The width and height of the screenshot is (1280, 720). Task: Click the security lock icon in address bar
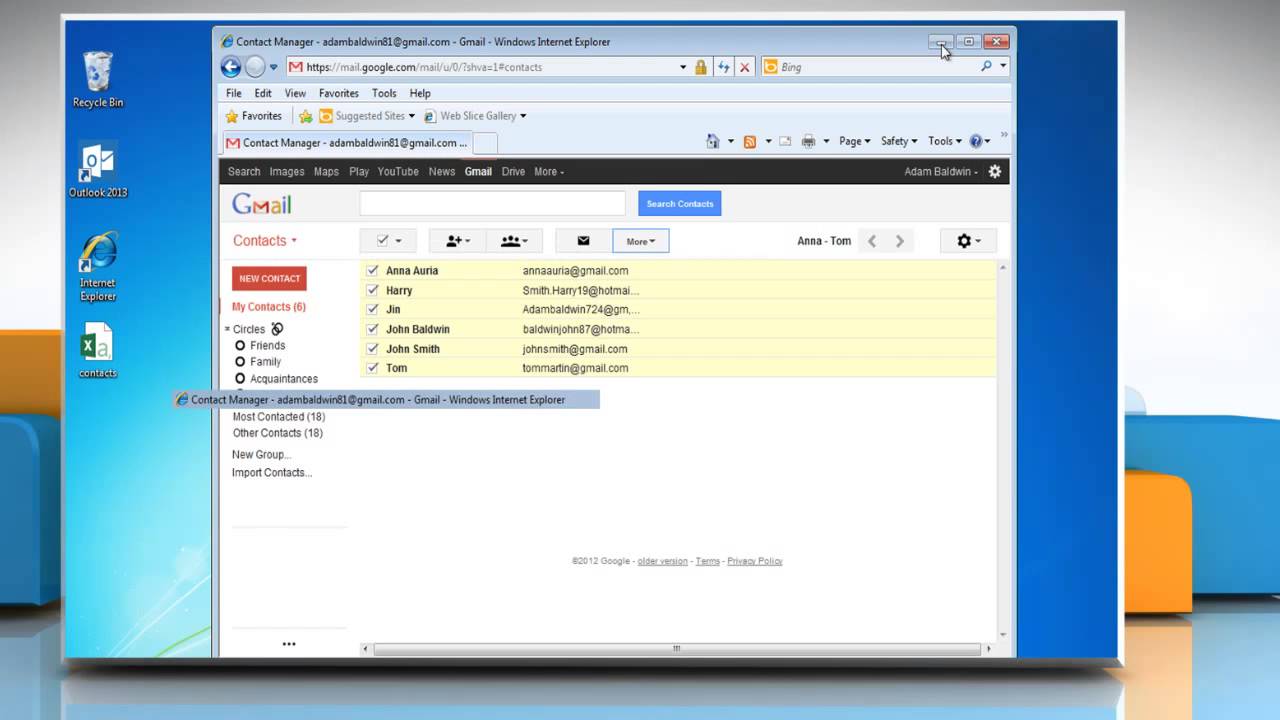[x=700, y=67]
